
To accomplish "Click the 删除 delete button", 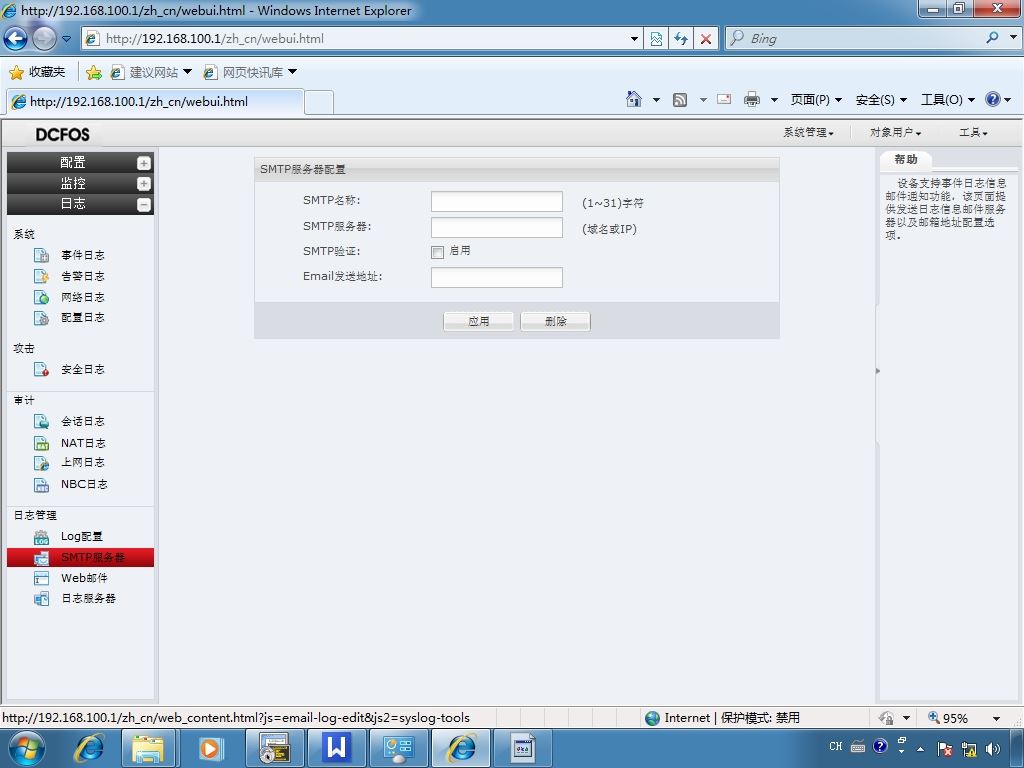I will tap(555, 321).
